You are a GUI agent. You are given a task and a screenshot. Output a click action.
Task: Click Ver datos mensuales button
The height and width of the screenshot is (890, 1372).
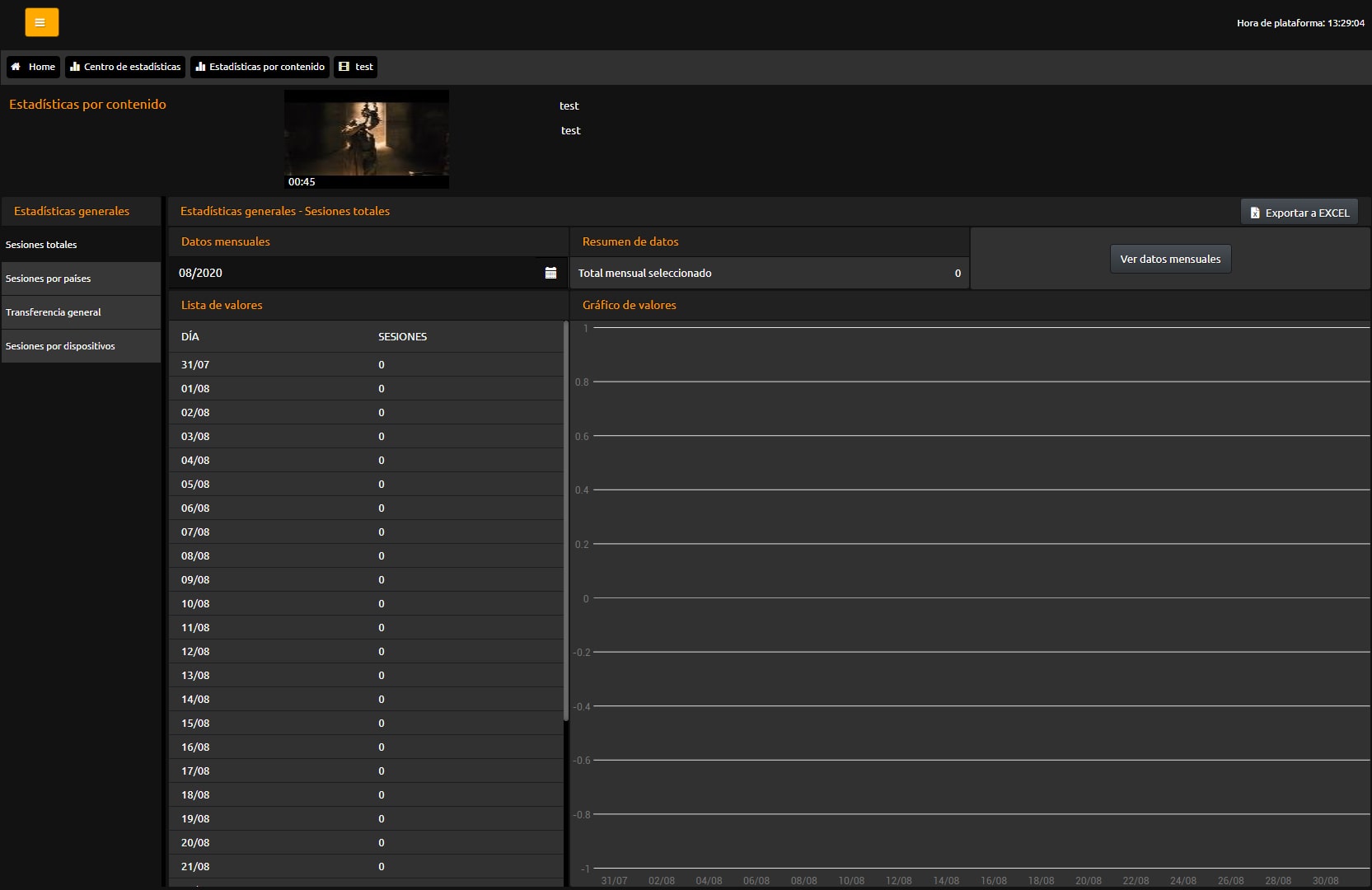(1170, 259)
